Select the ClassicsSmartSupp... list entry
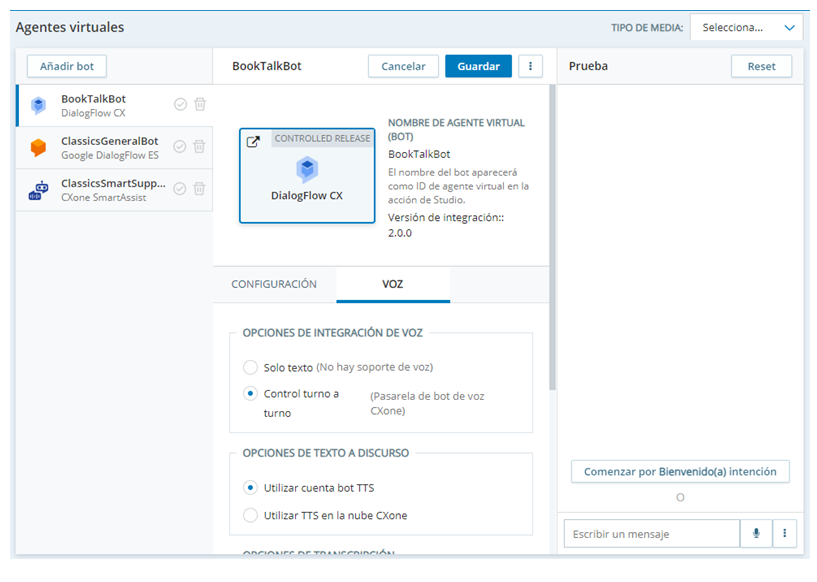 point(114,190)
